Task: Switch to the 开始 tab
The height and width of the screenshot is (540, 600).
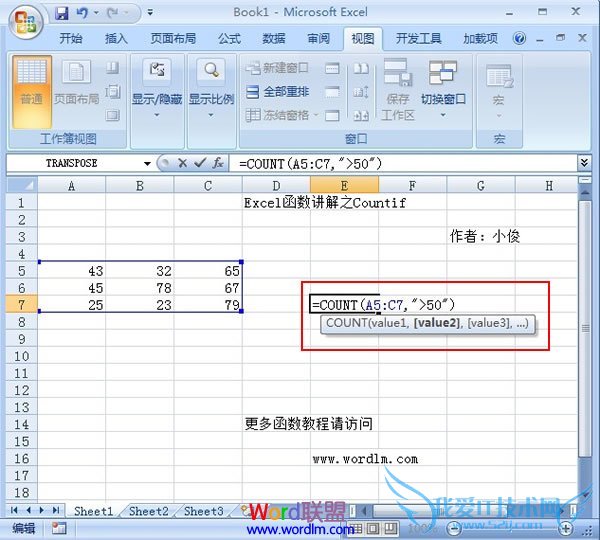Action: point(71,38)
